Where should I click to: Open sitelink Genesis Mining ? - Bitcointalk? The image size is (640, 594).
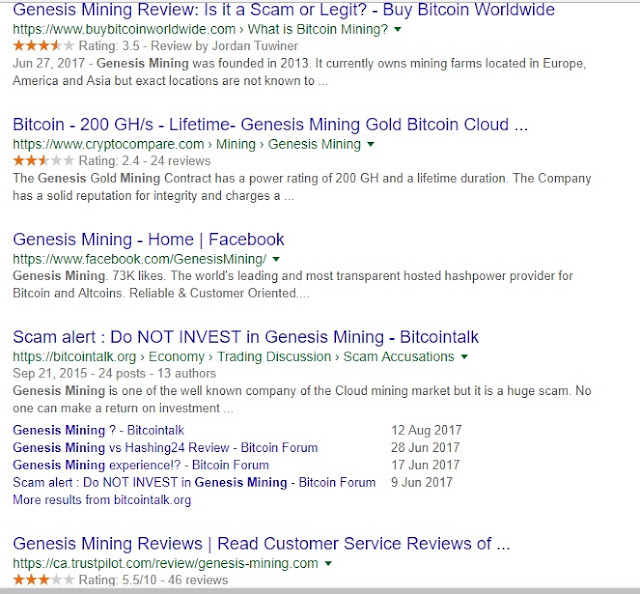(98, 430)
